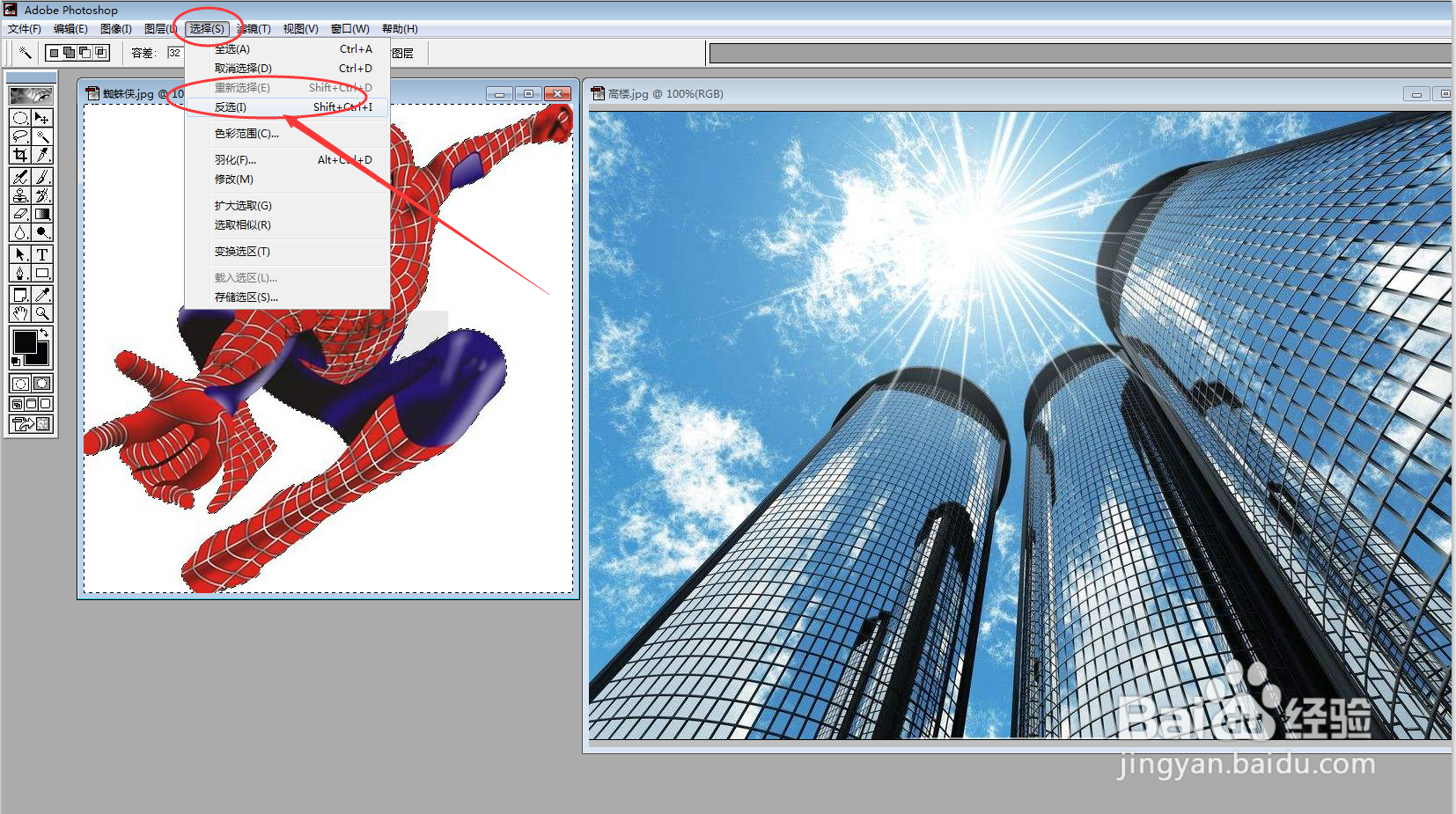
Task: Open the 视图(V) menu
Action: 300,29
